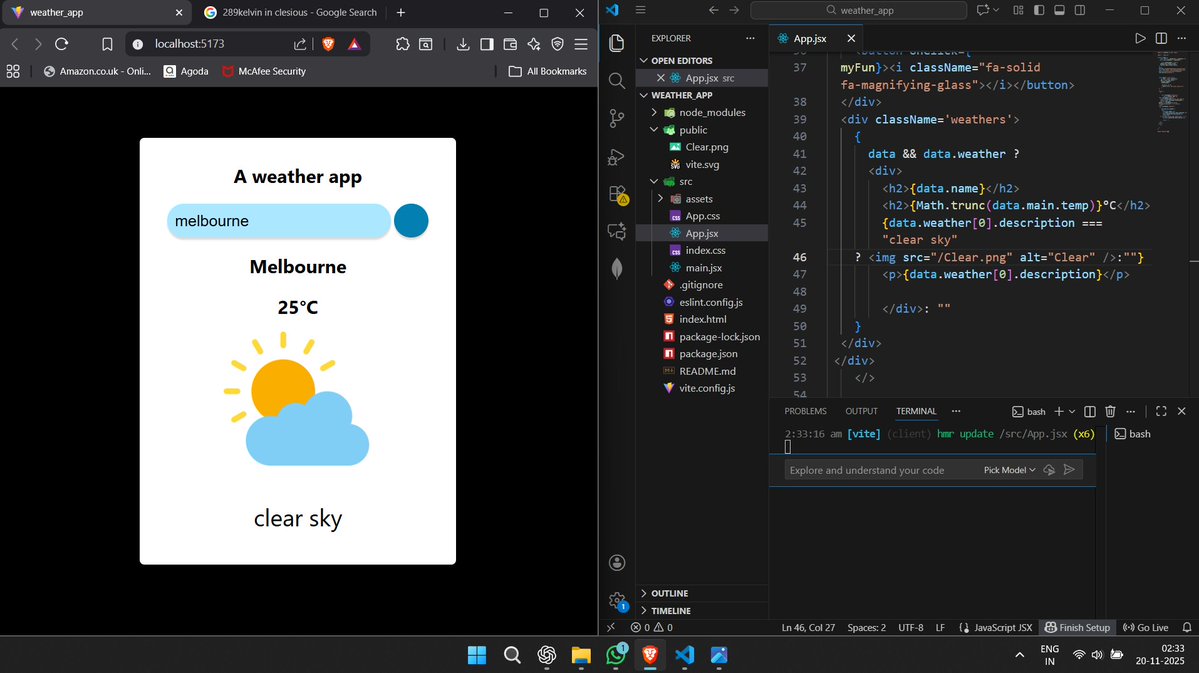Share the localhost page link
This screenshot has width=1199, height=673.
coord(300,44)
